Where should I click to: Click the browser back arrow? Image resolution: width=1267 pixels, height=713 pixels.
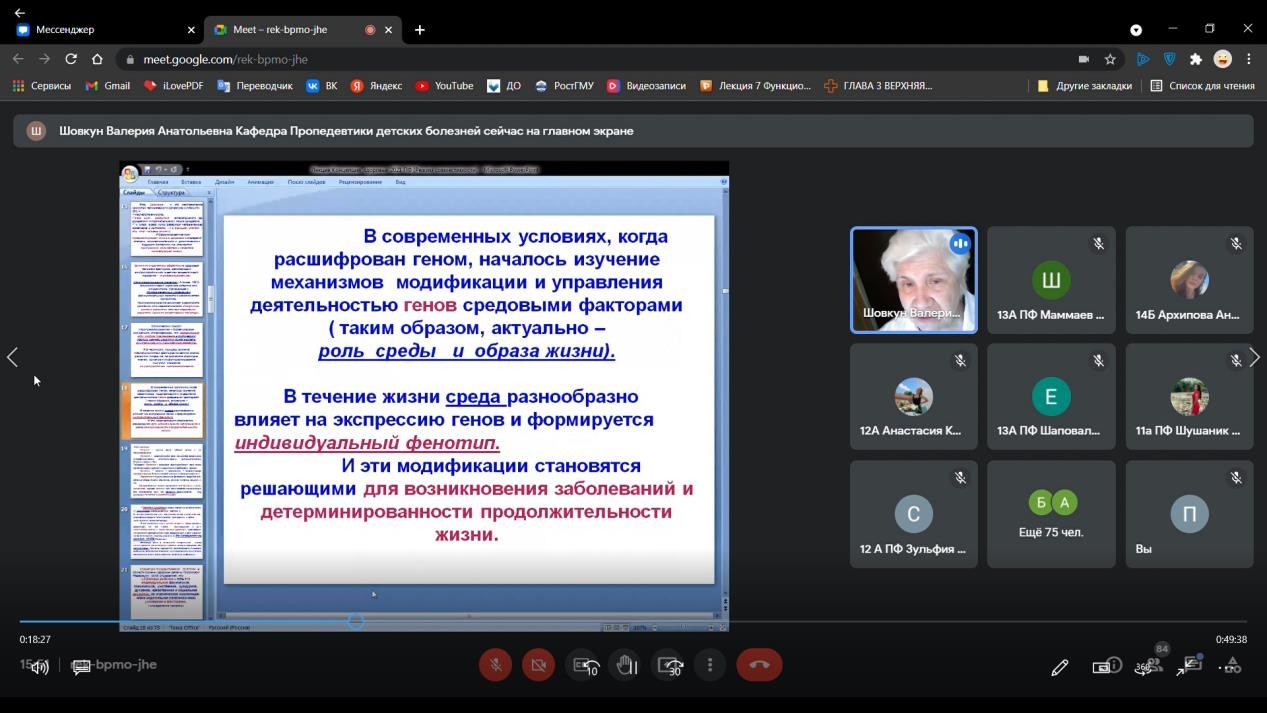point(18,59)
